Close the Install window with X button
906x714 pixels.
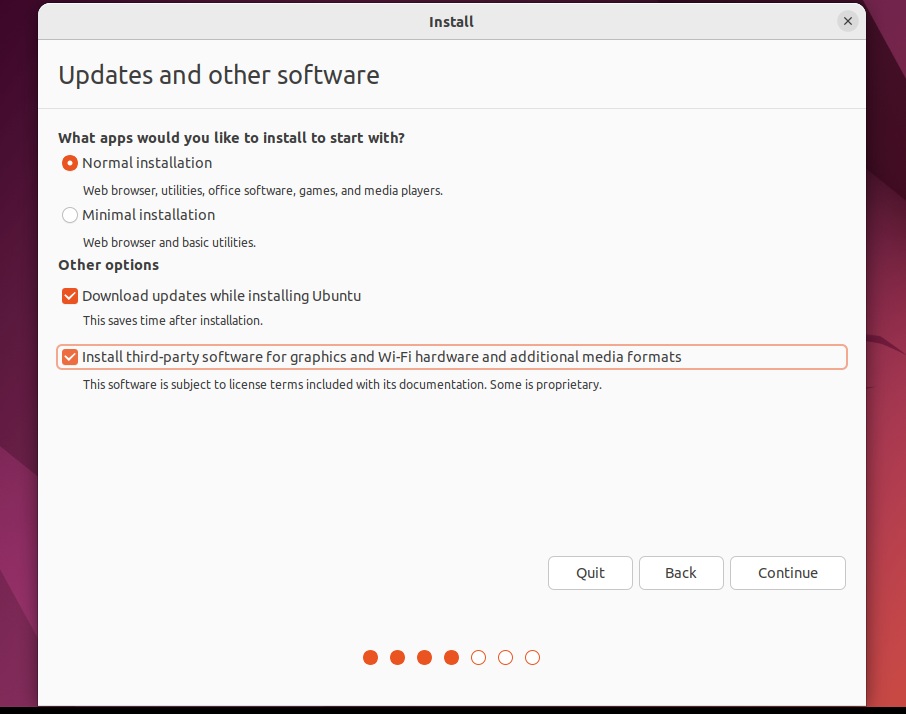[847, 21]
